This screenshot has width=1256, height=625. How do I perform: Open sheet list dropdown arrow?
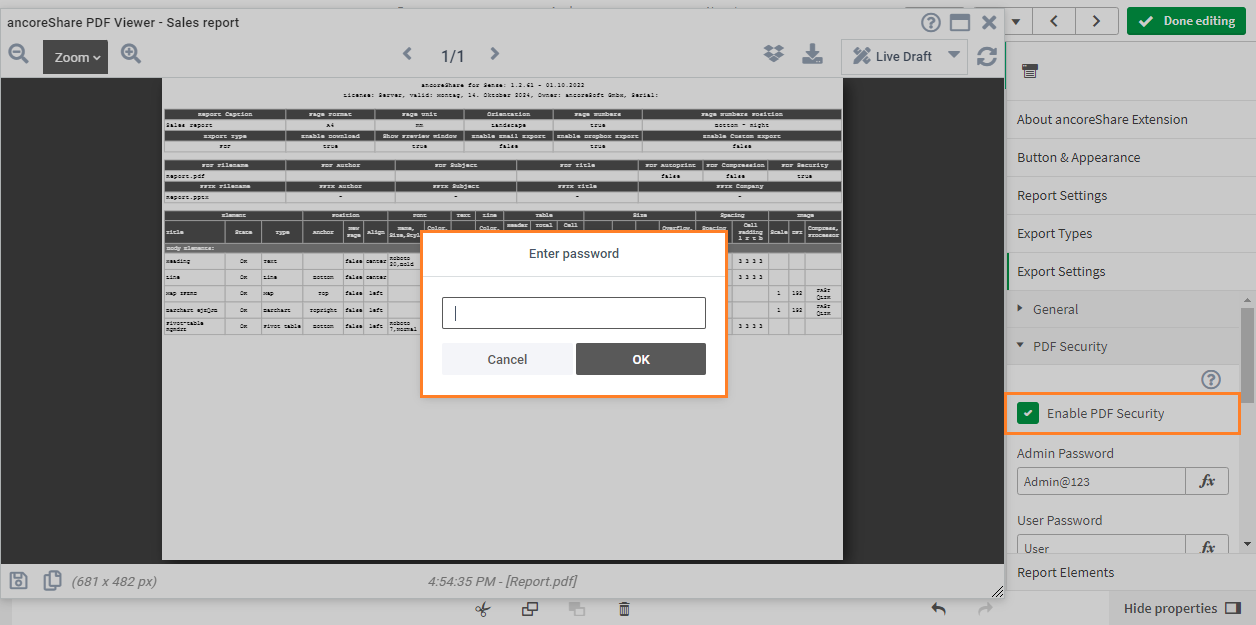1017,21
